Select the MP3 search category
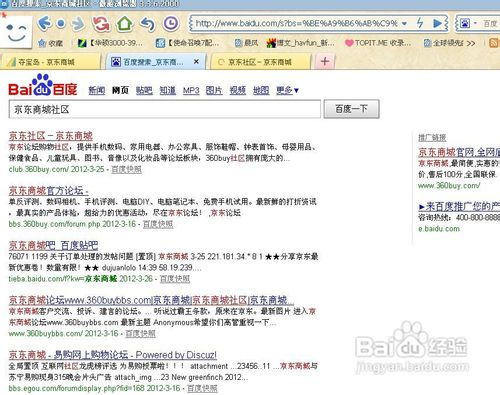The height and width of the screenshot is (395, 500). (x=191, y=90)
